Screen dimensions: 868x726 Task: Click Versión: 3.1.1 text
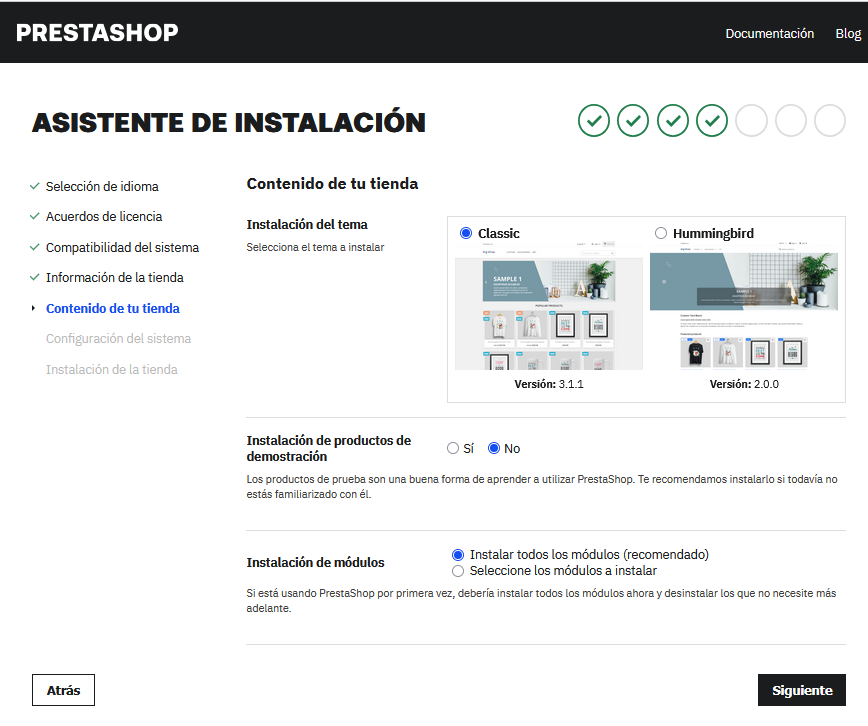(x=549, y=384)
